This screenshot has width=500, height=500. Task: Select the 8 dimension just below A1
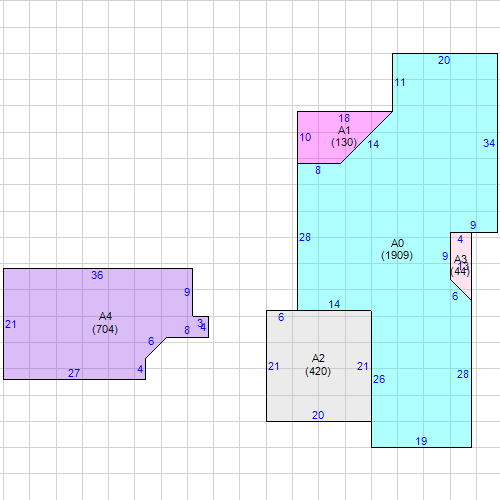pos(318,170)
